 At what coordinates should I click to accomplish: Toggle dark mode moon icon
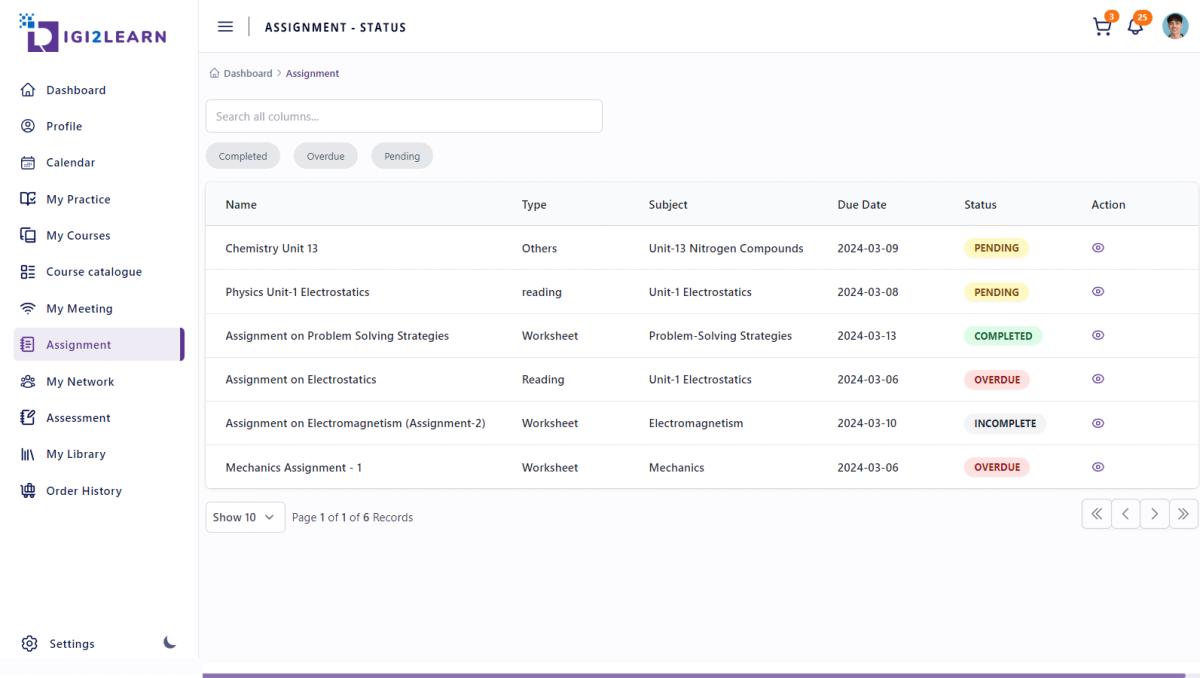(x=170, y=643)
